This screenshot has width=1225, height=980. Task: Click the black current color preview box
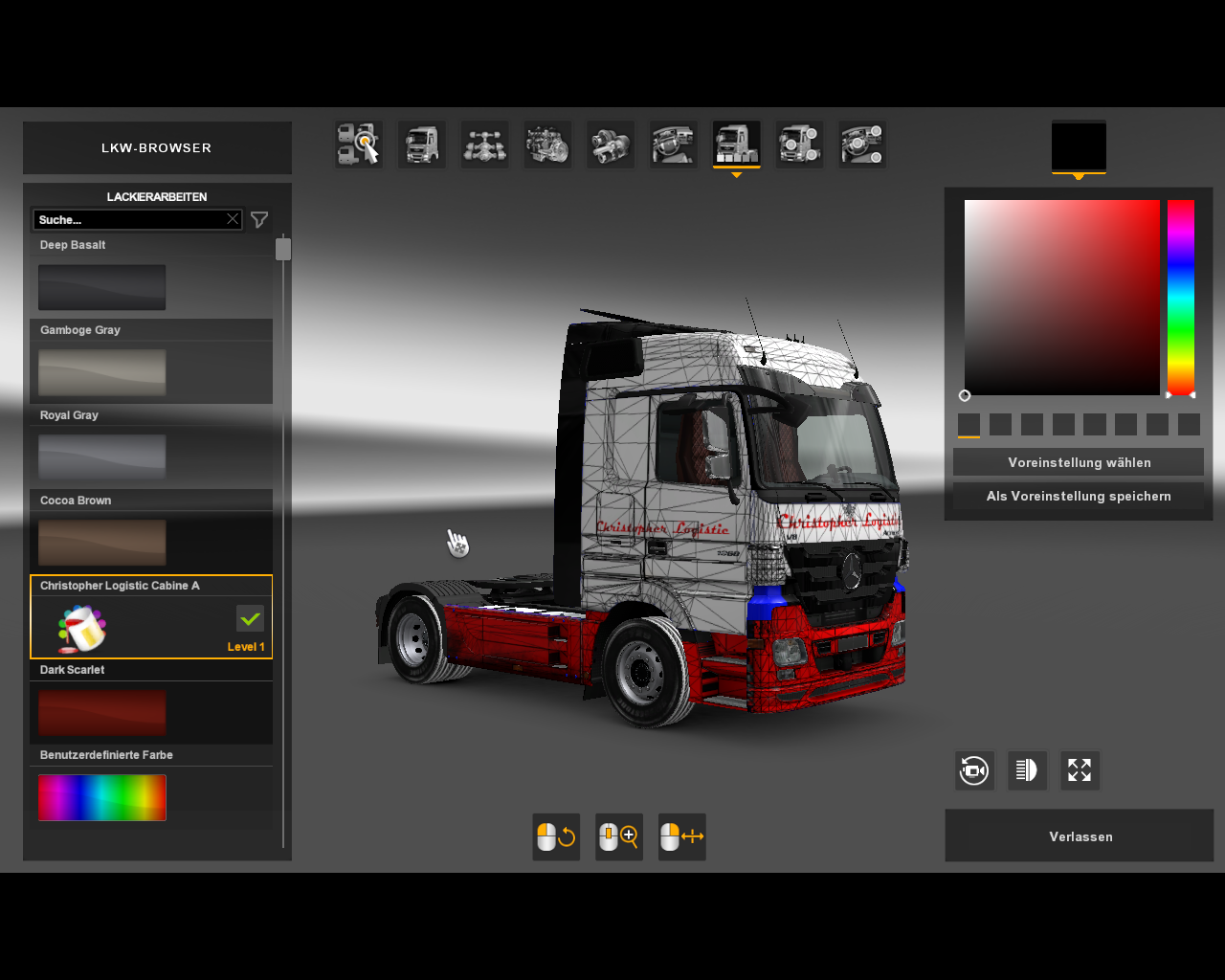click(1079, 146)
